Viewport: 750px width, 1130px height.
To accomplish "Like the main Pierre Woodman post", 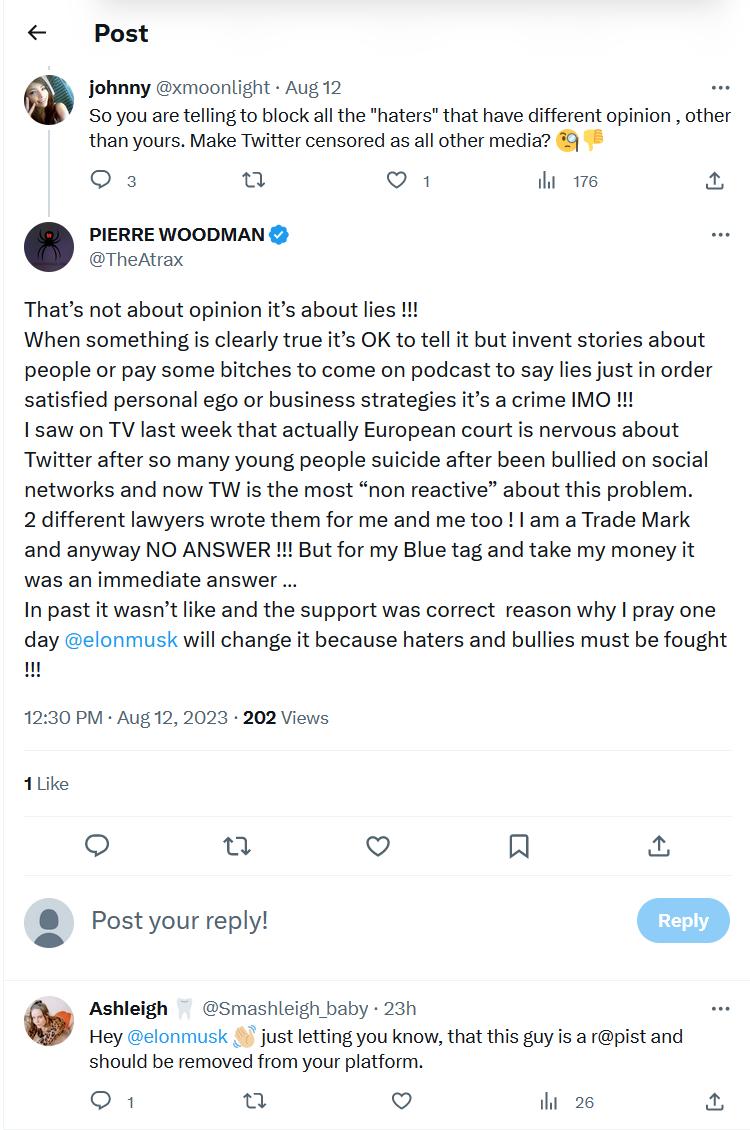I will pos(378,846).
